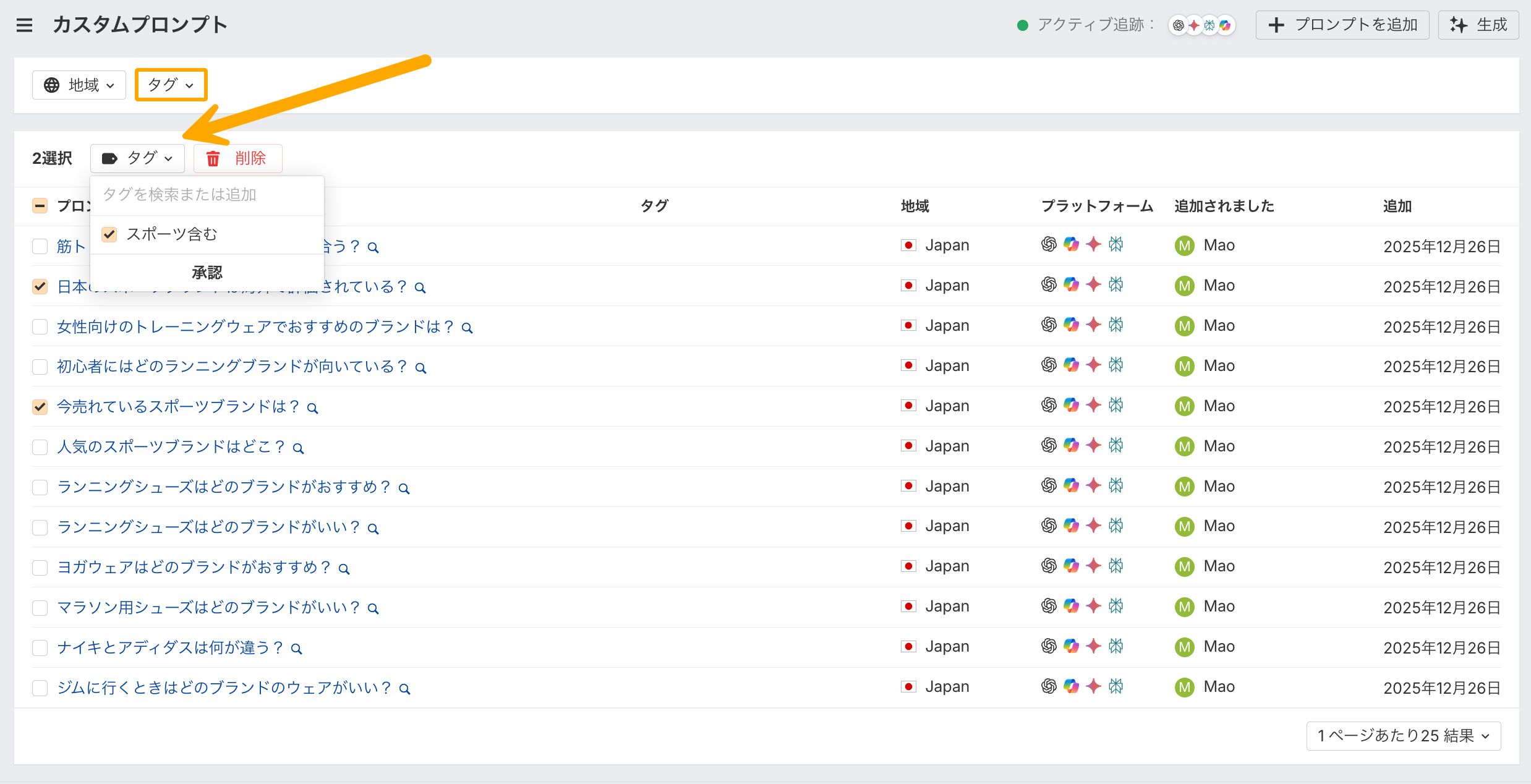
Task: Click the プロンプトを追加 button
Action: [1342, 25]
